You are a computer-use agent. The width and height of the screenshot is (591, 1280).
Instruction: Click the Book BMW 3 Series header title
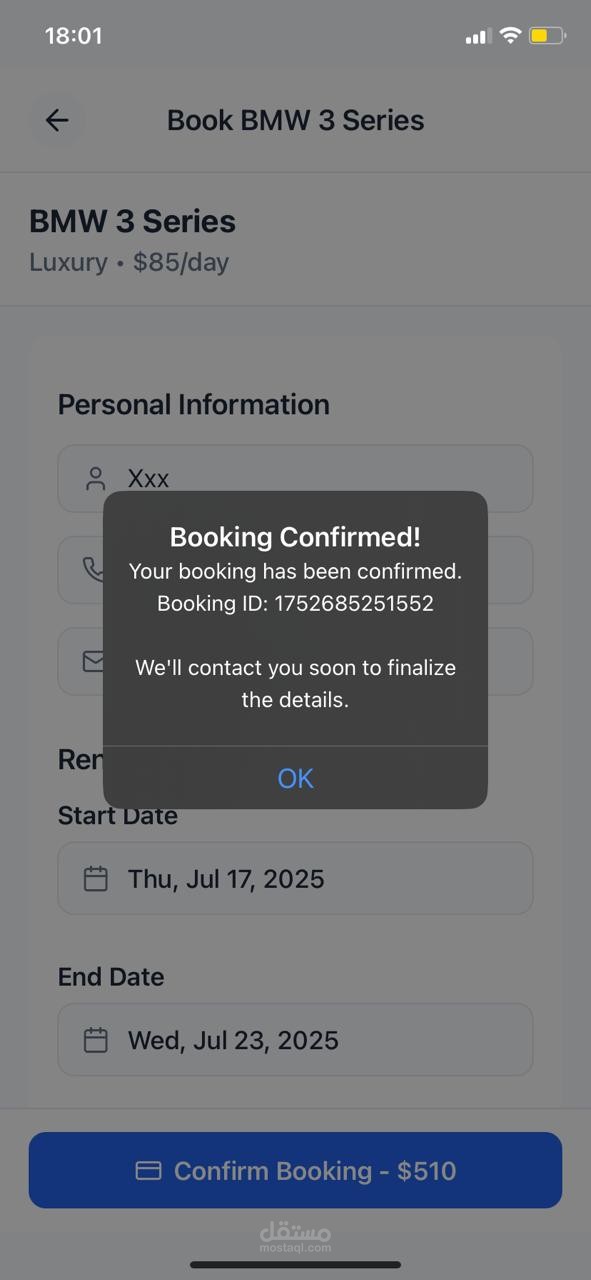[x=295, y=120]
